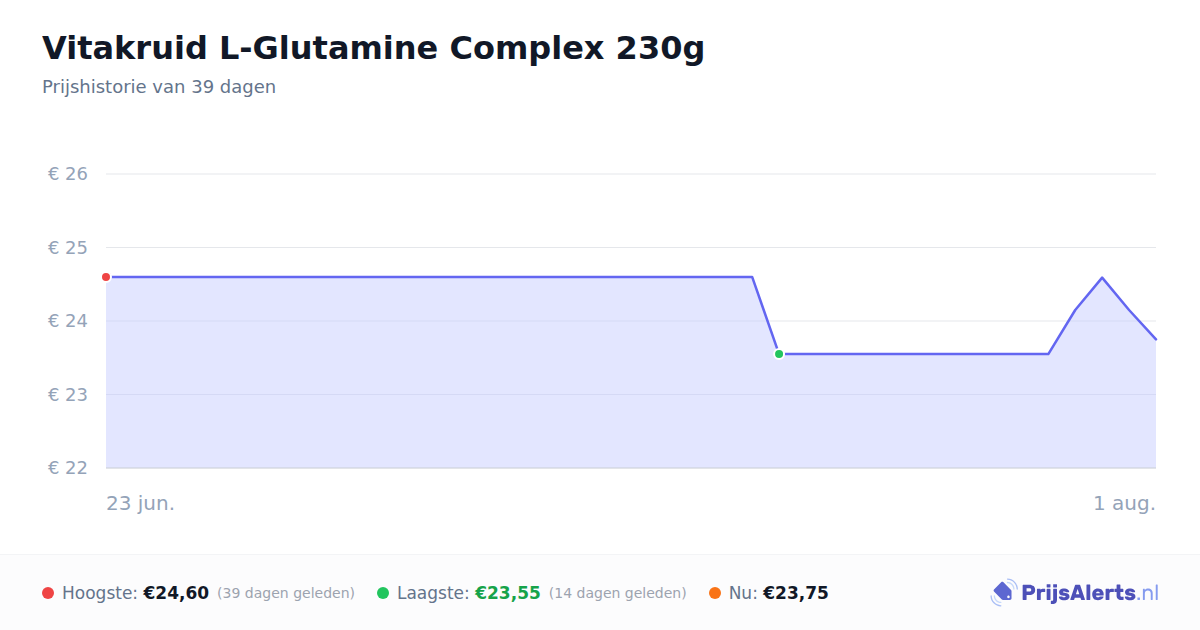Click the € 25 axis label
This screenshot has width=1200, height=630.
point(68,248)
